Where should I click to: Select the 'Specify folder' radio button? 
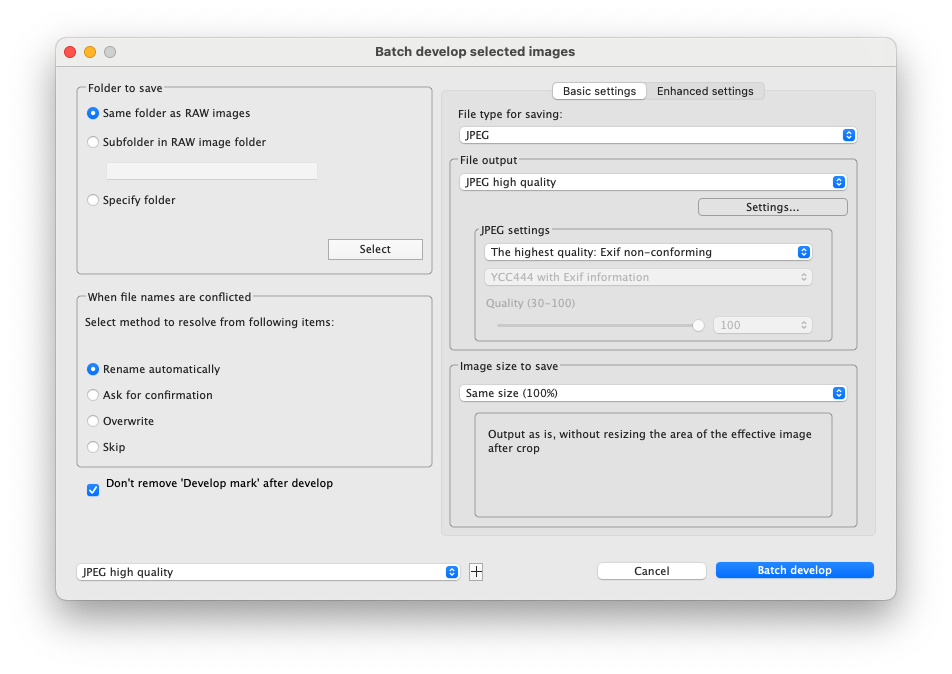pos(94,200)
